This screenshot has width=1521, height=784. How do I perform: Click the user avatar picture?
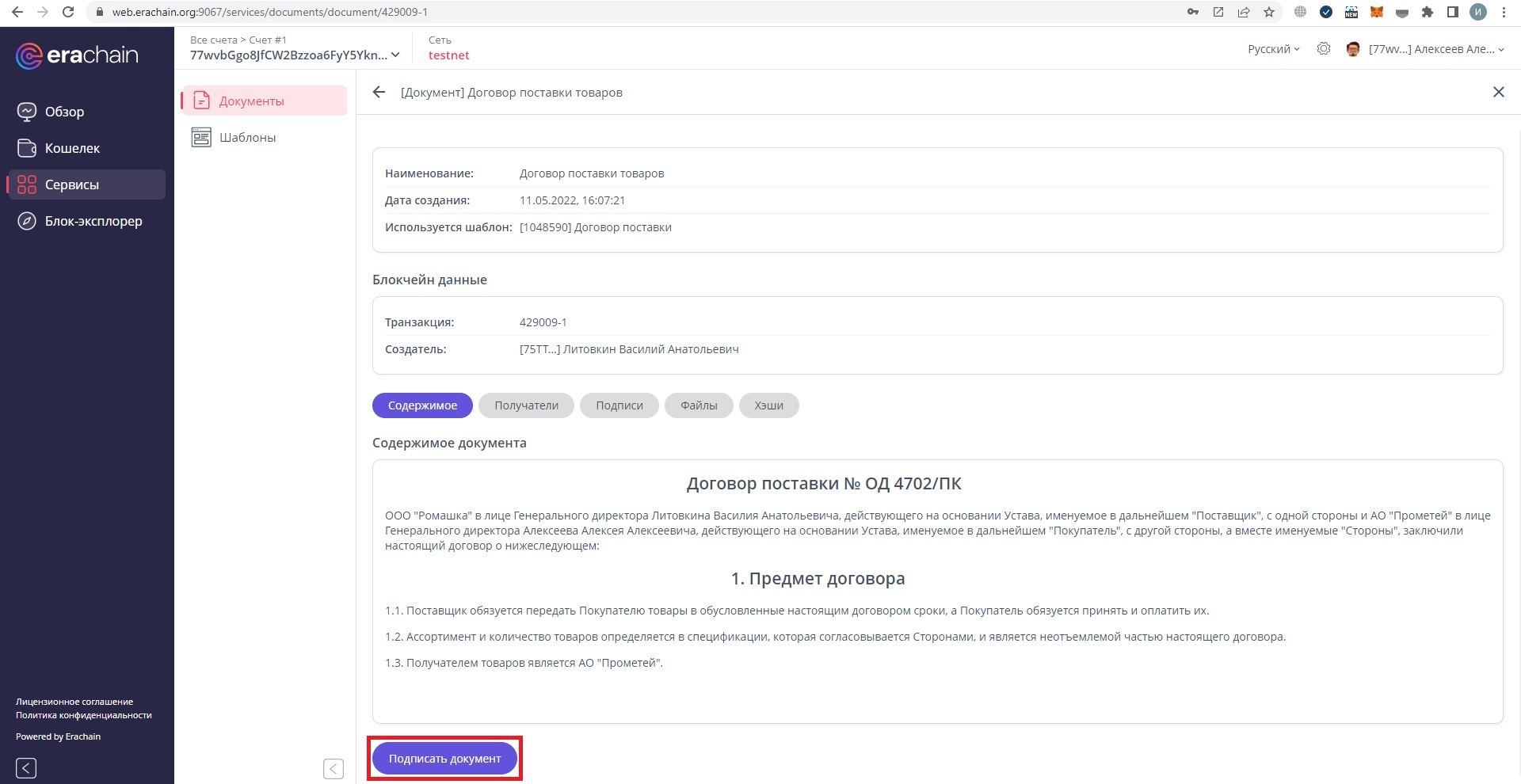click(x=1353, y=49)
